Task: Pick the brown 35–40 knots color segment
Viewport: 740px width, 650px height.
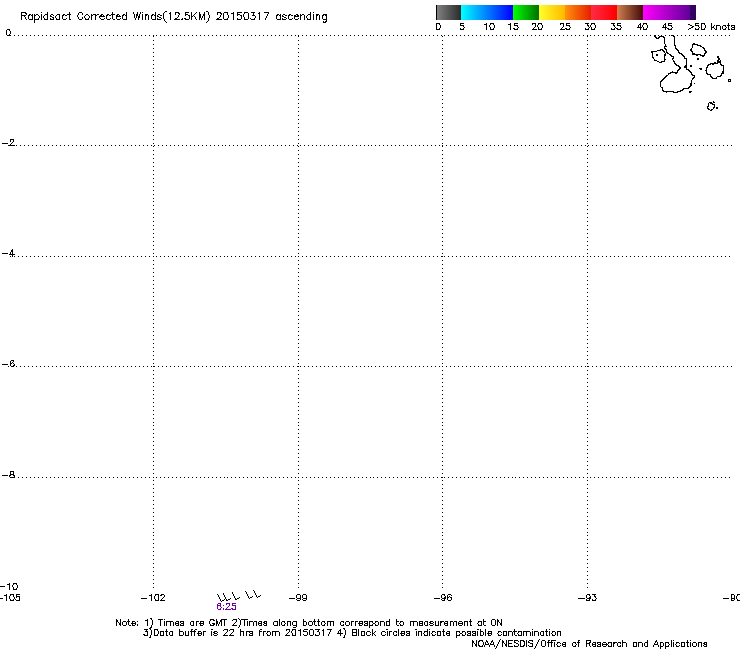Action: tap(630, 12)
